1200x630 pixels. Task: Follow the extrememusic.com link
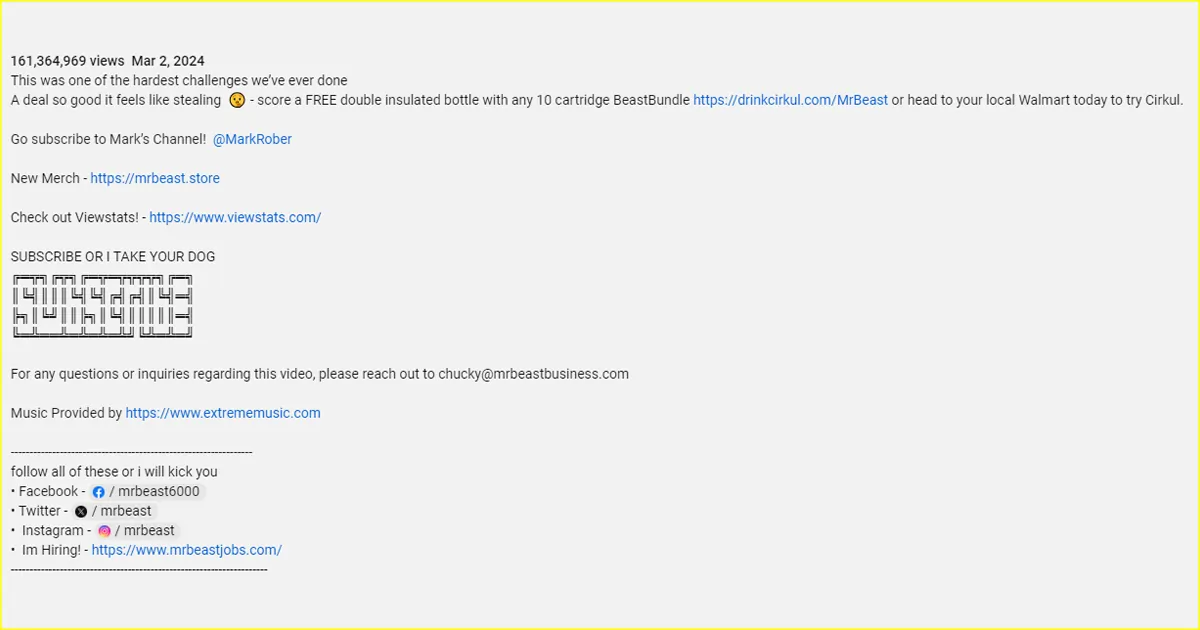coord(223,413)
